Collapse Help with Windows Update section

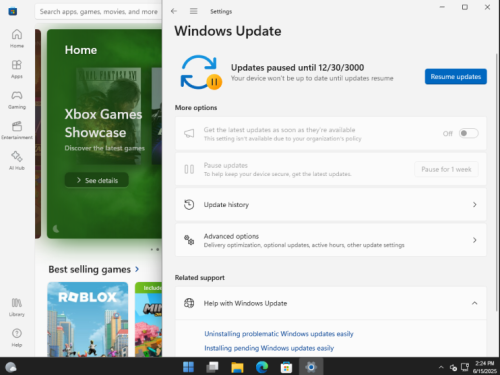click(x=474, y=303)
